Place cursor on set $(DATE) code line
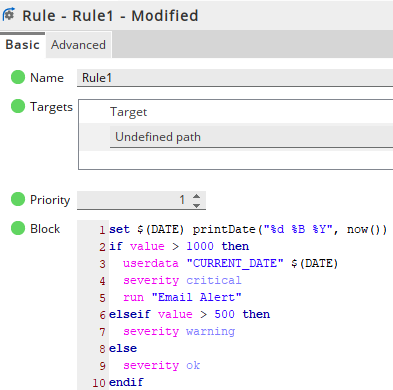Image resolution: width=393 pixels, height=390 pixels. click(x=248, y=229)
